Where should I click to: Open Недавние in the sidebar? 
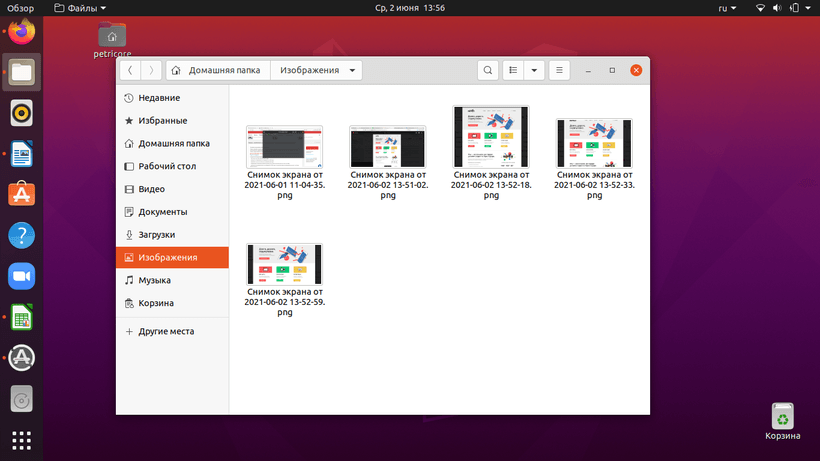pos(159,97)
